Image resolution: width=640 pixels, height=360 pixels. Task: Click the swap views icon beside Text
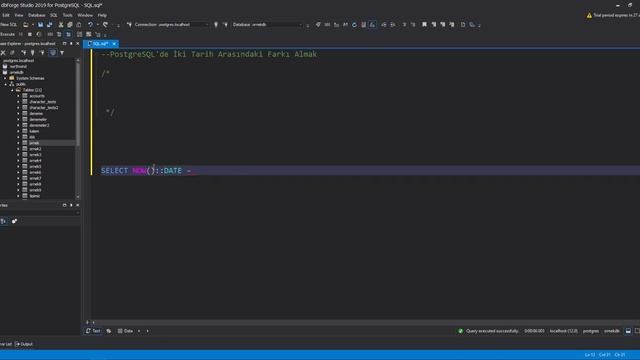coord(109,331)
